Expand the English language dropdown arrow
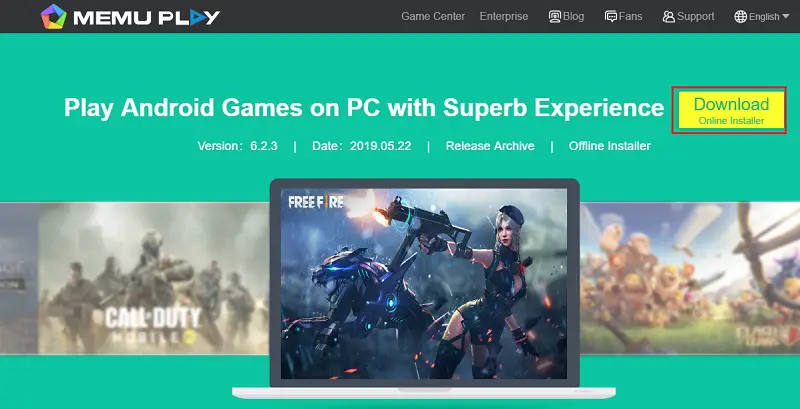 coord(785,17)
